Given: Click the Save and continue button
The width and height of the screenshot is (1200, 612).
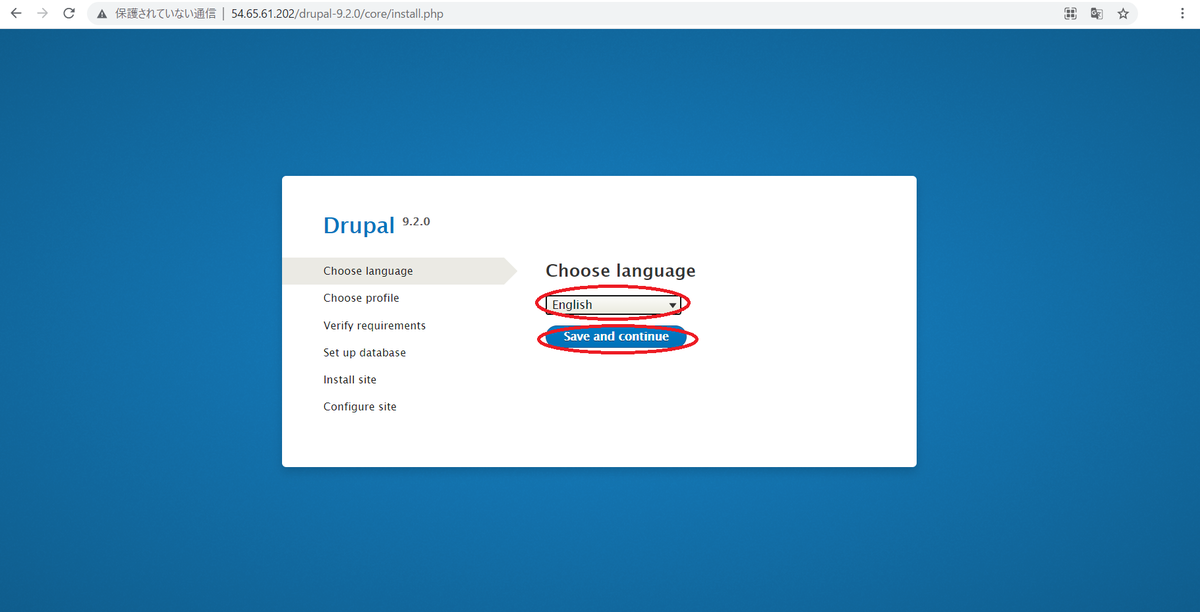Looking at the screenshot, I should (616, 337).
